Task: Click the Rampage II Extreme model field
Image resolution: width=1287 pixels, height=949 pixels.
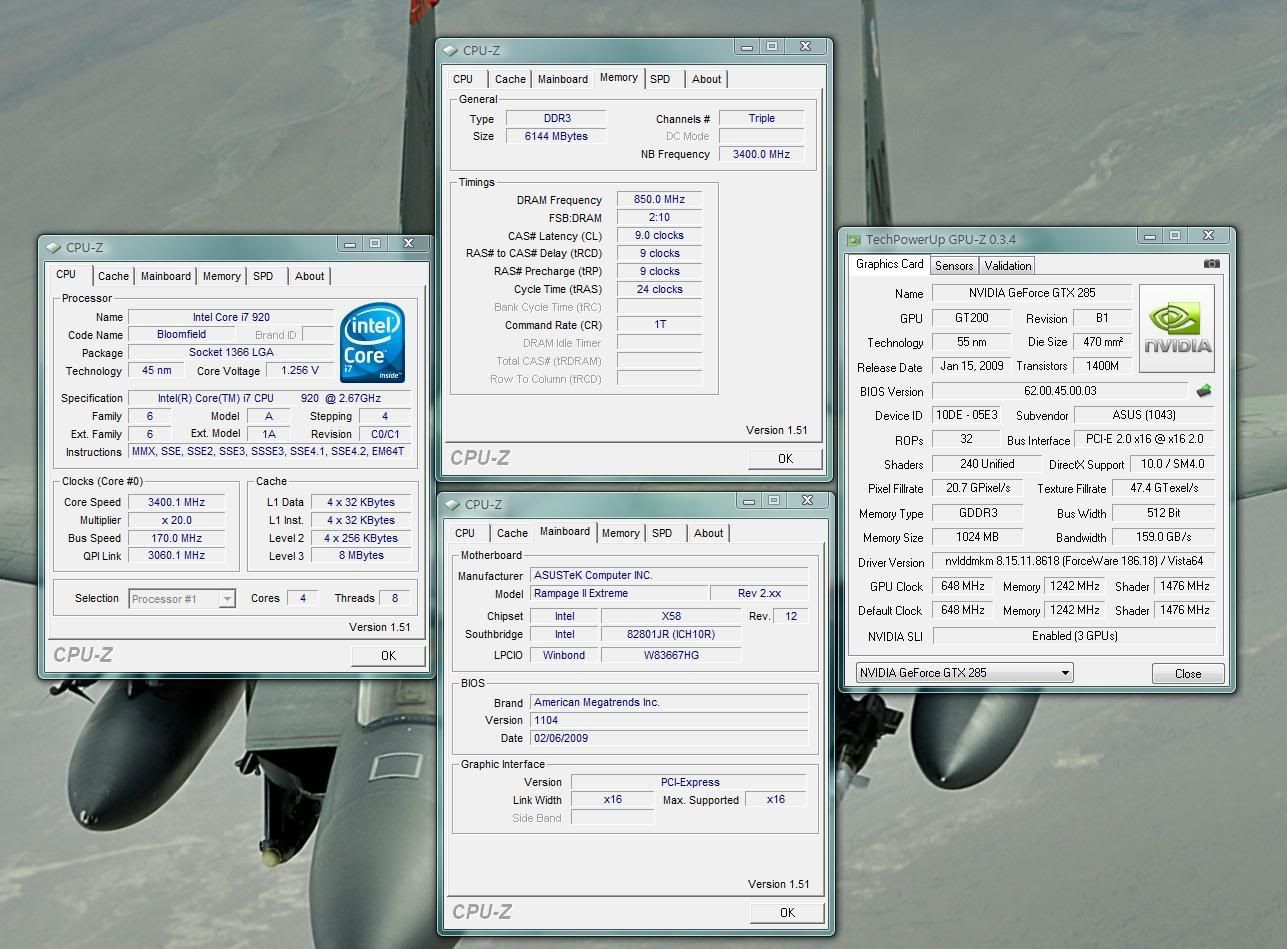Action: click(619, 593)
